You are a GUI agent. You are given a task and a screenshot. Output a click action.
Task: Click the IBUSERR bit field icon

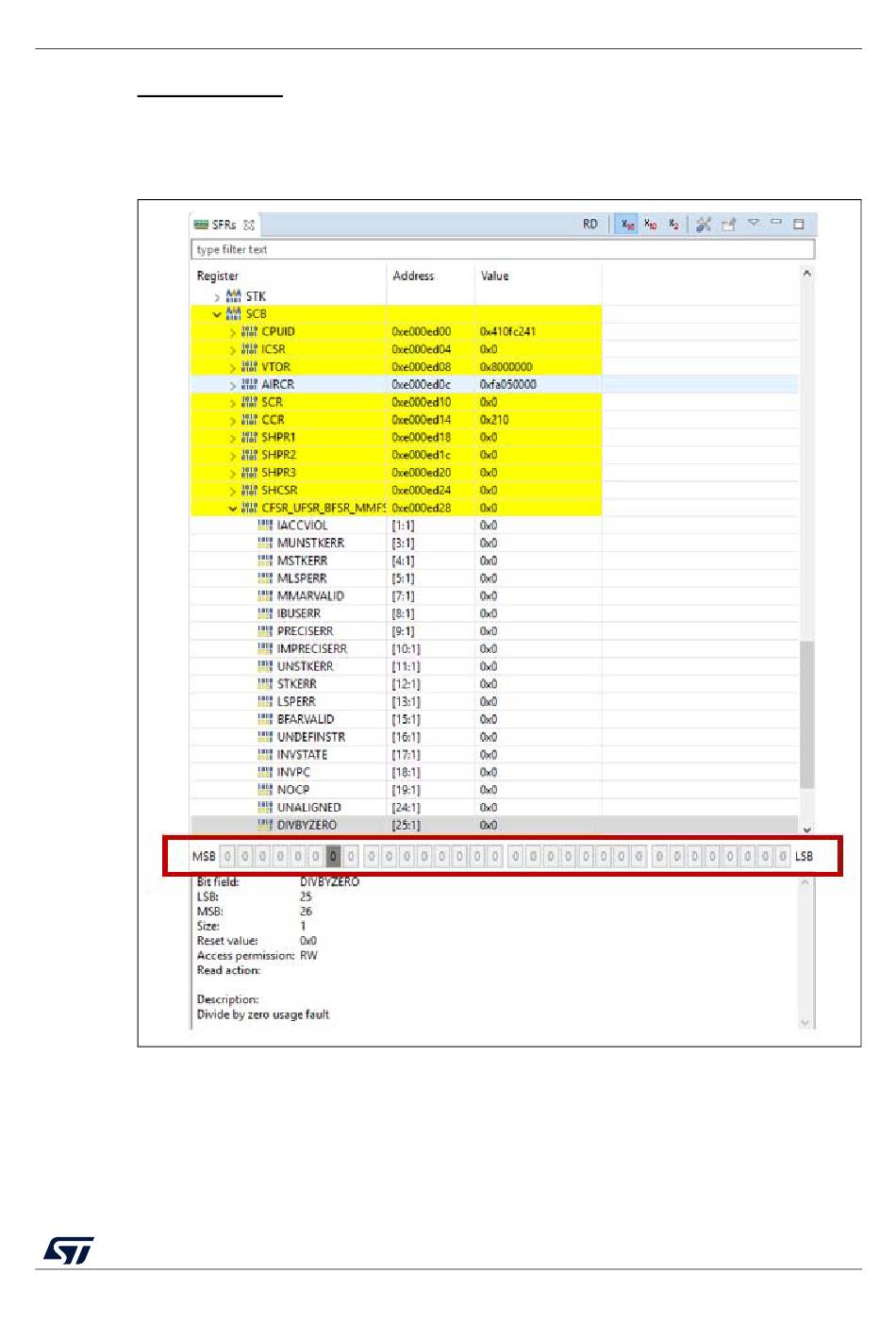pyautogui.click(x=265, y=613)
